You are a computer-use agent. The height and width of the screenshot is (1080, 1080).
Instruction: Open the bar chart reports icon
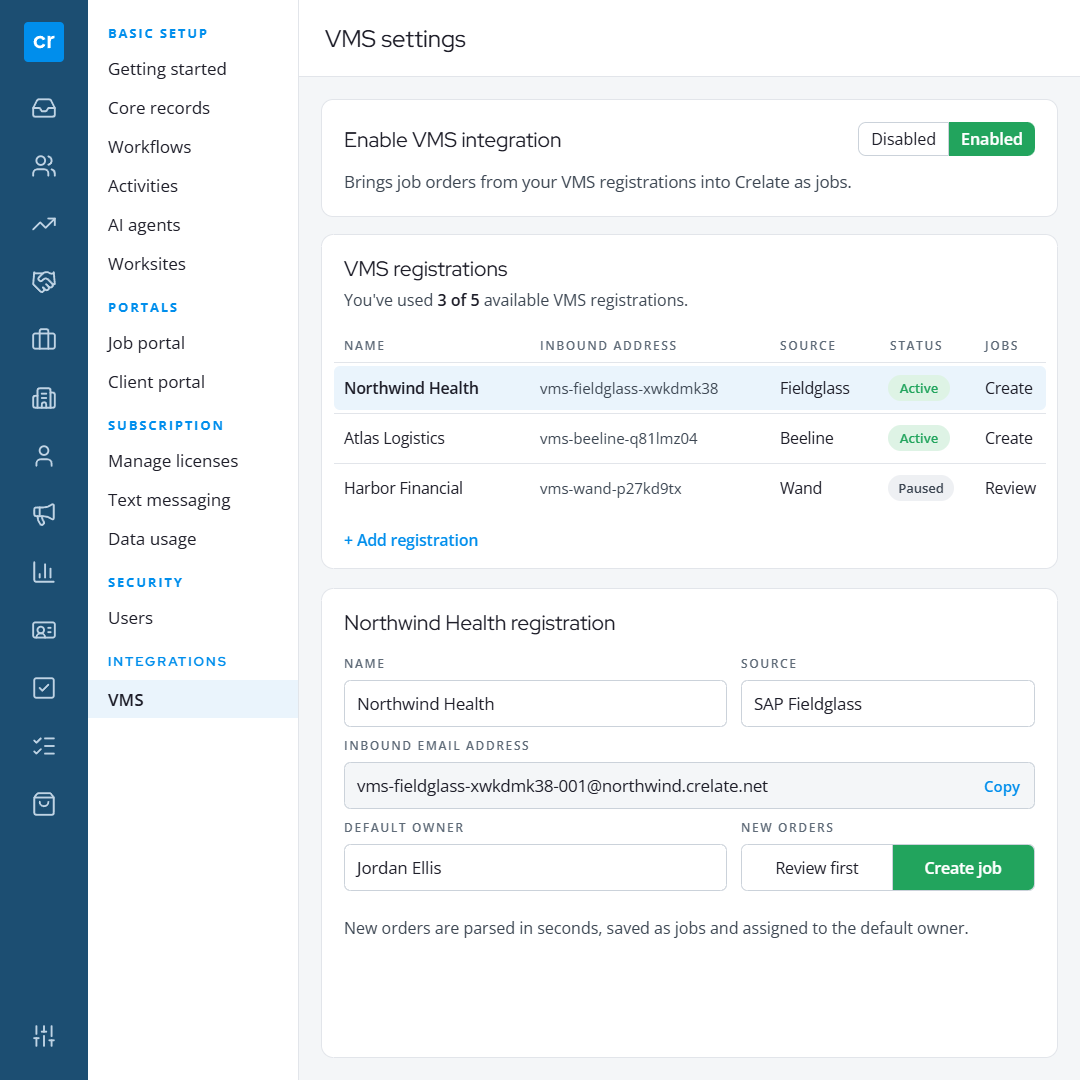point(43,572)
